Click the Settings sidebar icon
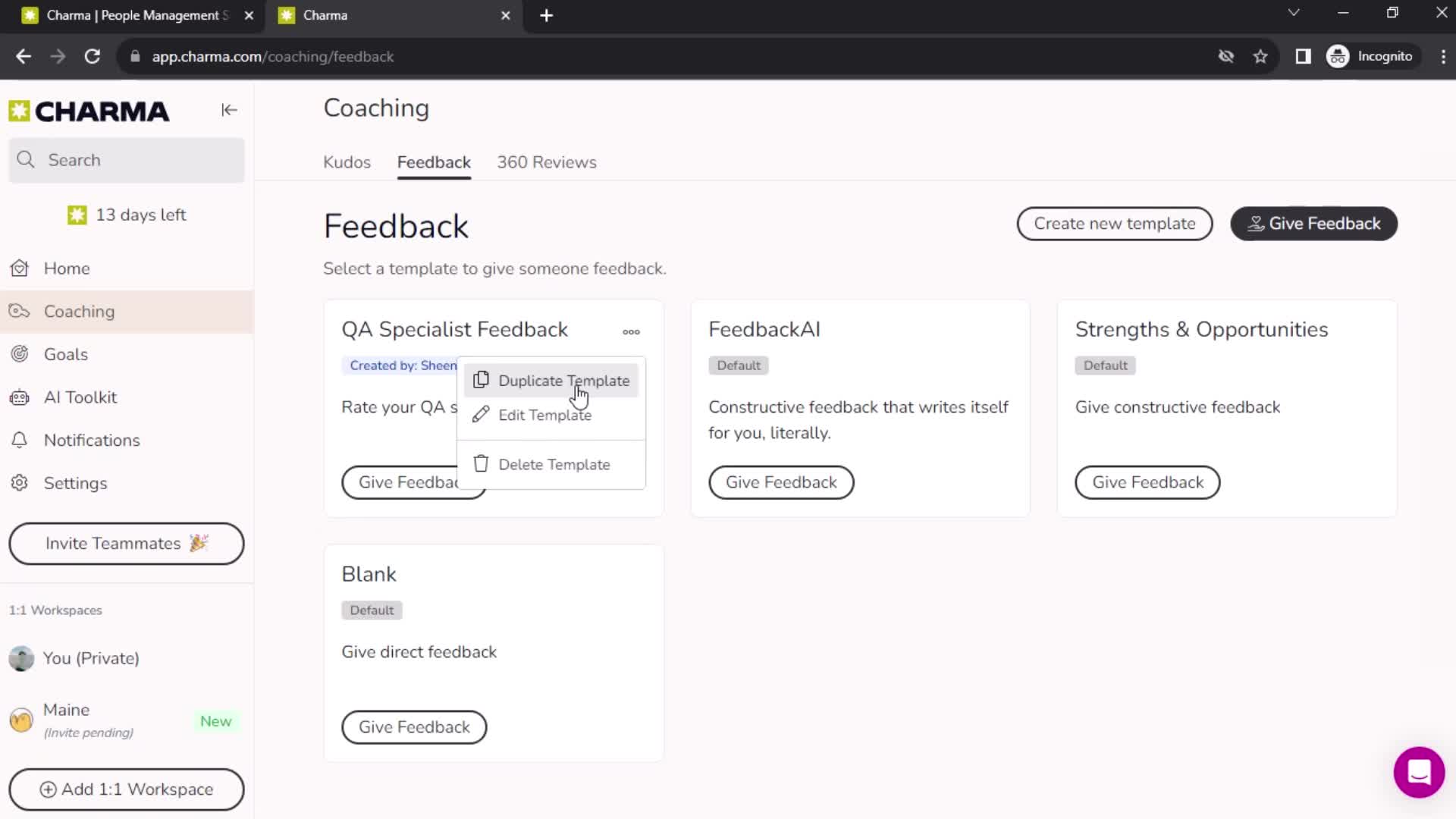 click(x=21, y=483)
